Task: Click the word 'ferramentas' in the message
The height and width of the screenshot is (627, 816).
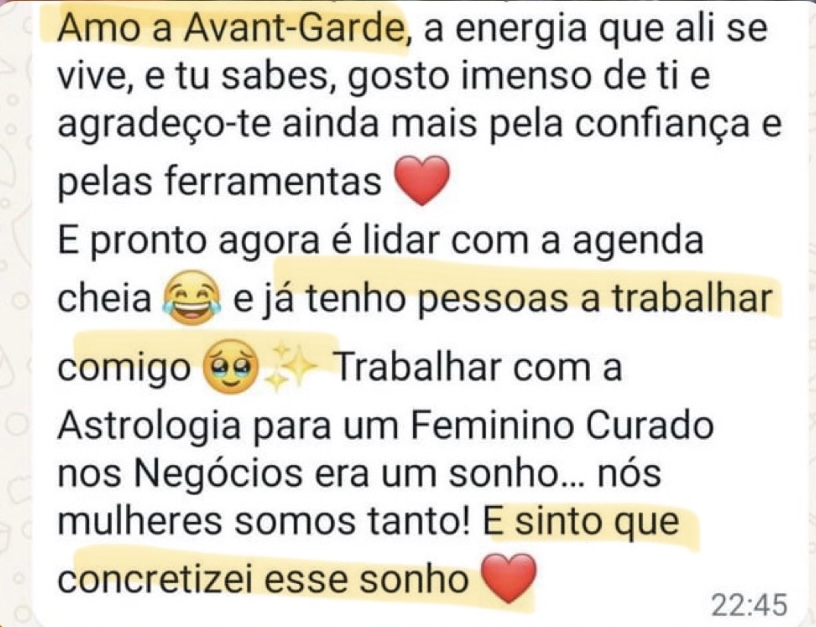Action: [x=274, y=182]
